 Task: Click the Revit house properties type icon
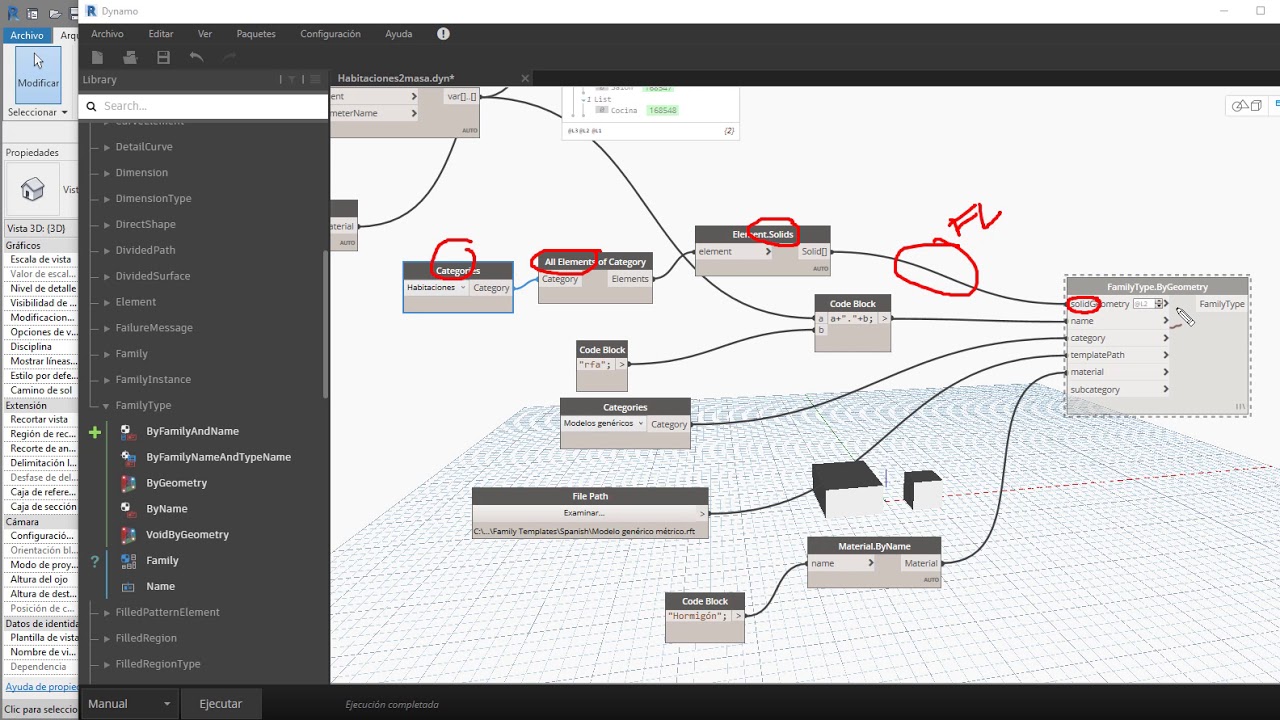click(32, 188)
